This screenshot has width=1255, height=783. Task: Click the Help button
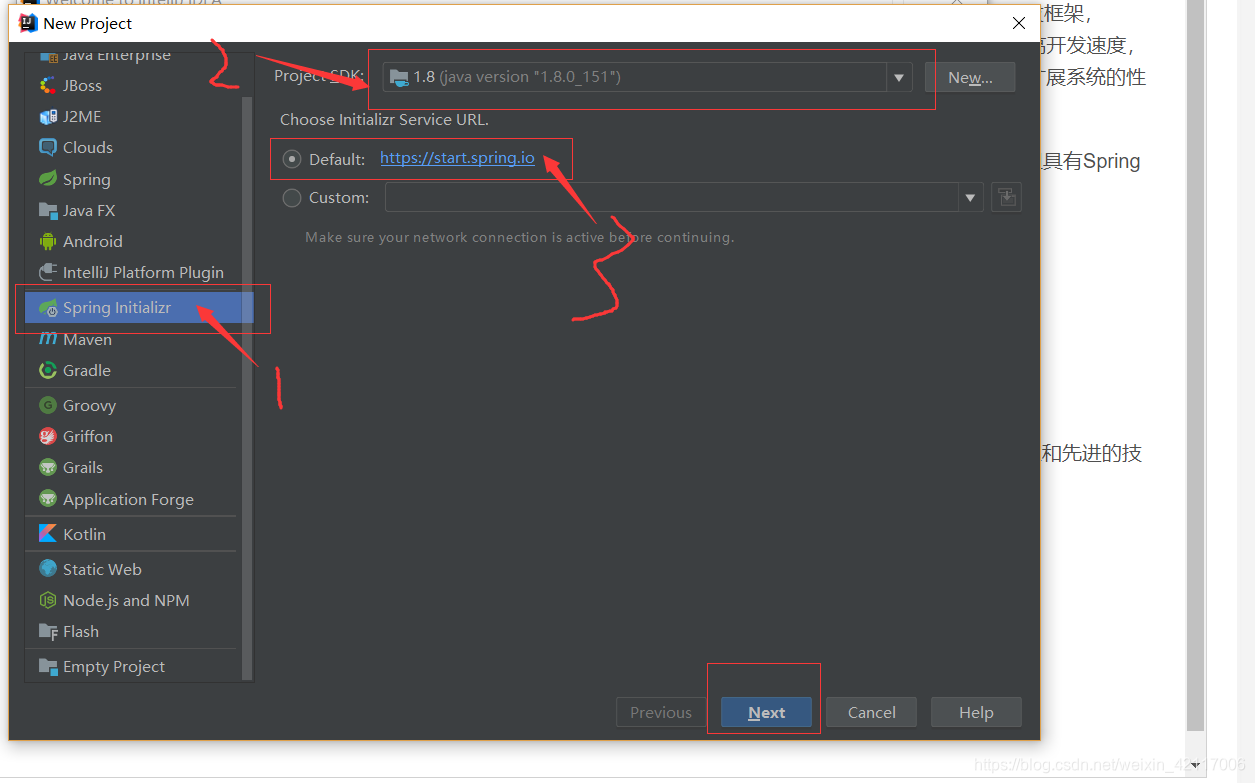pos(976,712)
